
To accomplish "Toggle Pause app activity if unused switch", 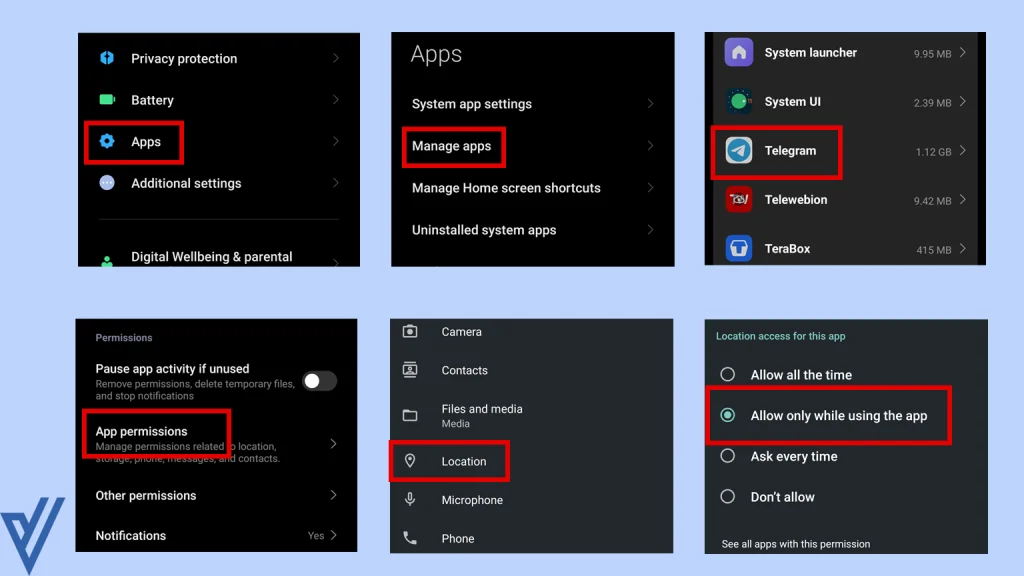I will click(319, 381).
